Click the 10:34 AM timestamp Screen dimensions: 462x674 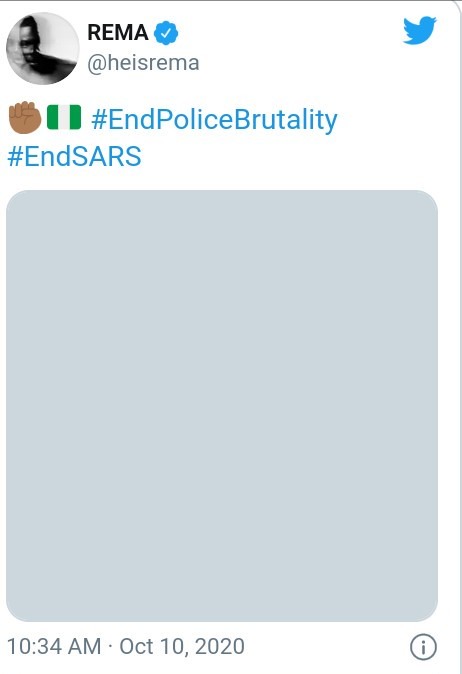(54, 646)
